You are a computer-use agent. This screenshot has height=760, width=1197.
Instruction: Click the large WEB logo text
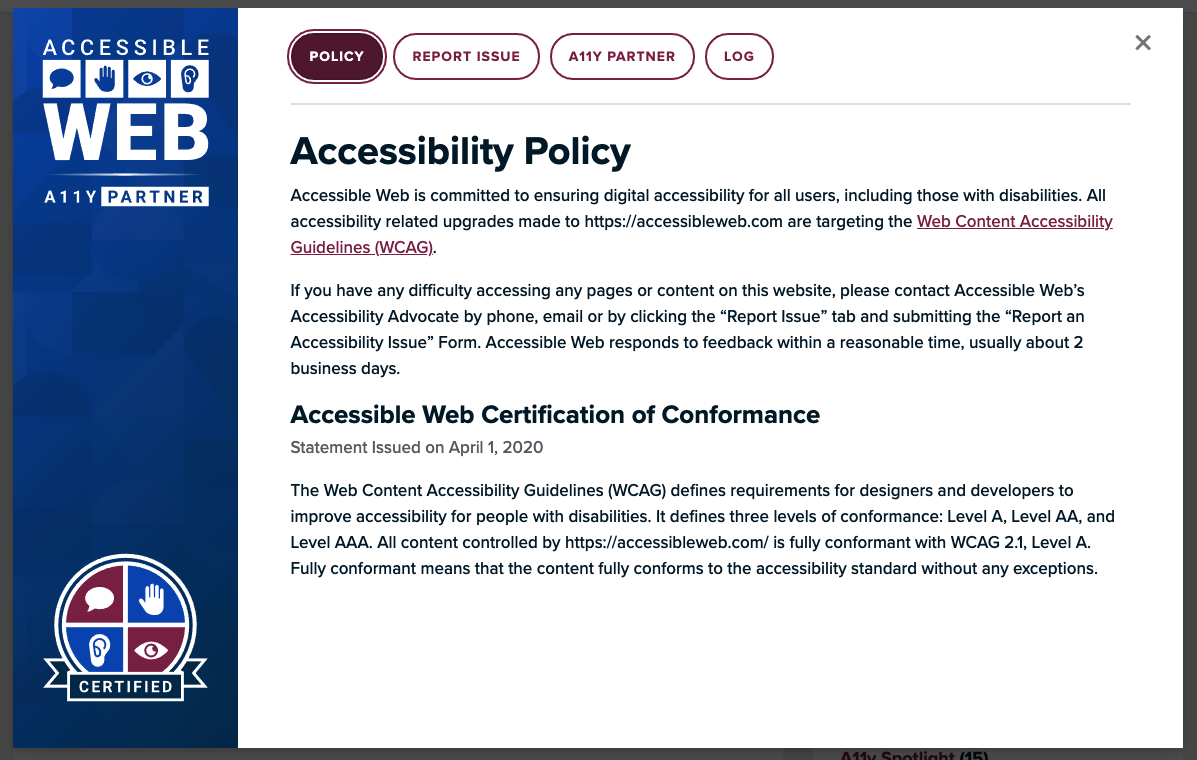(126, 133)
